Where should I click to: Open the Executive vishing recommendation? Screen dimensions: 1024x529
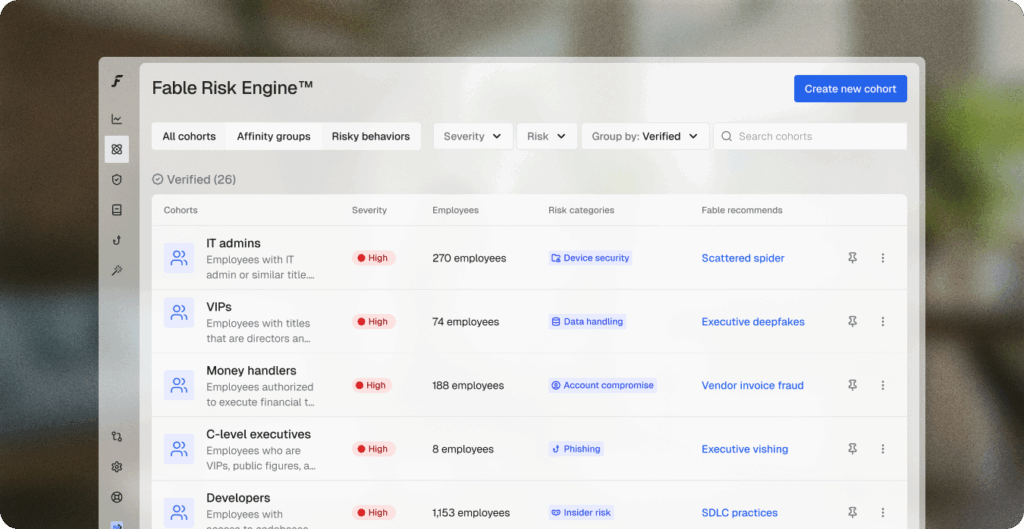[x=744, y=449]
